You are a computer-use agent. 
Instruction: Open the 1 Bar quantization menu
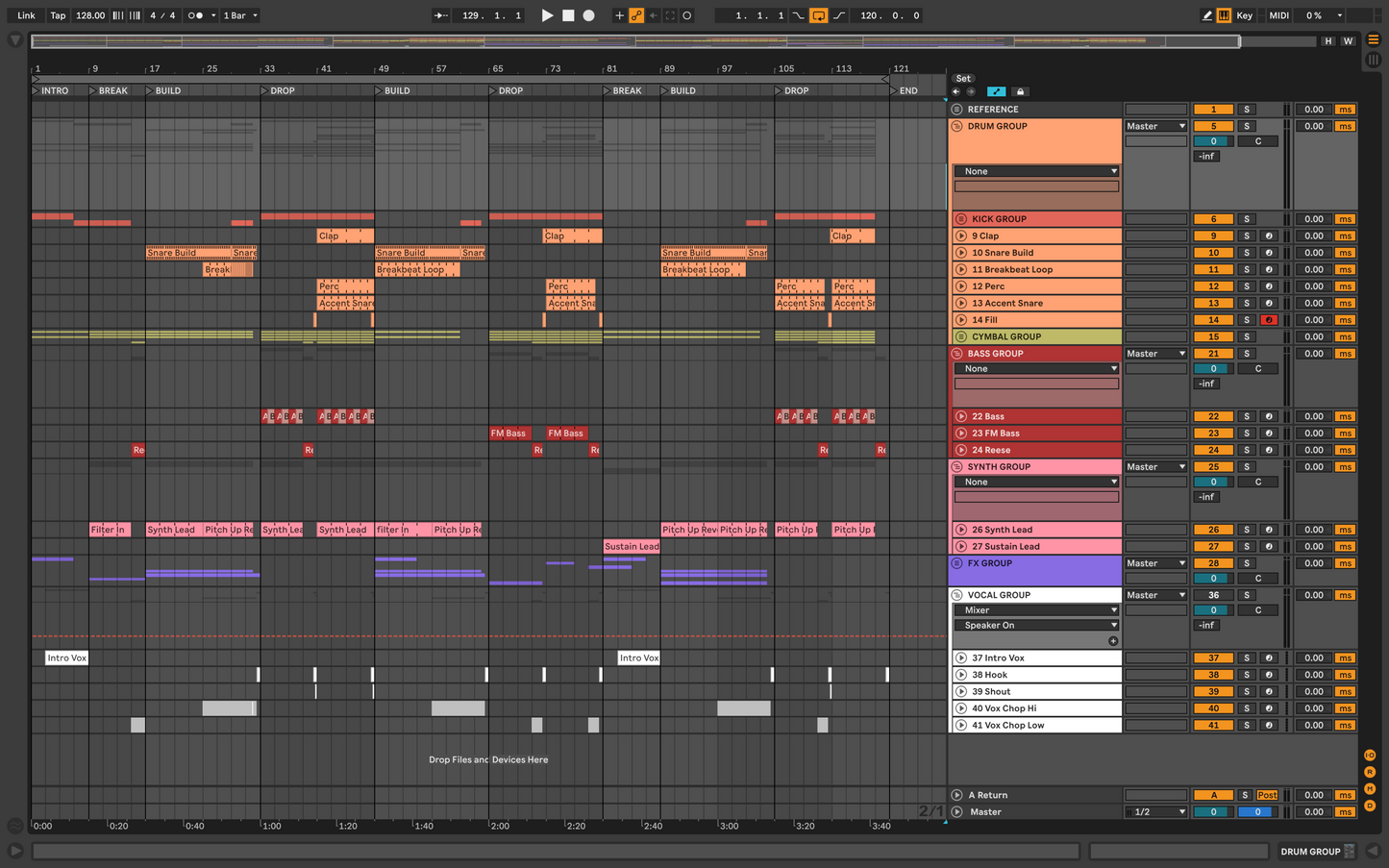240,15
